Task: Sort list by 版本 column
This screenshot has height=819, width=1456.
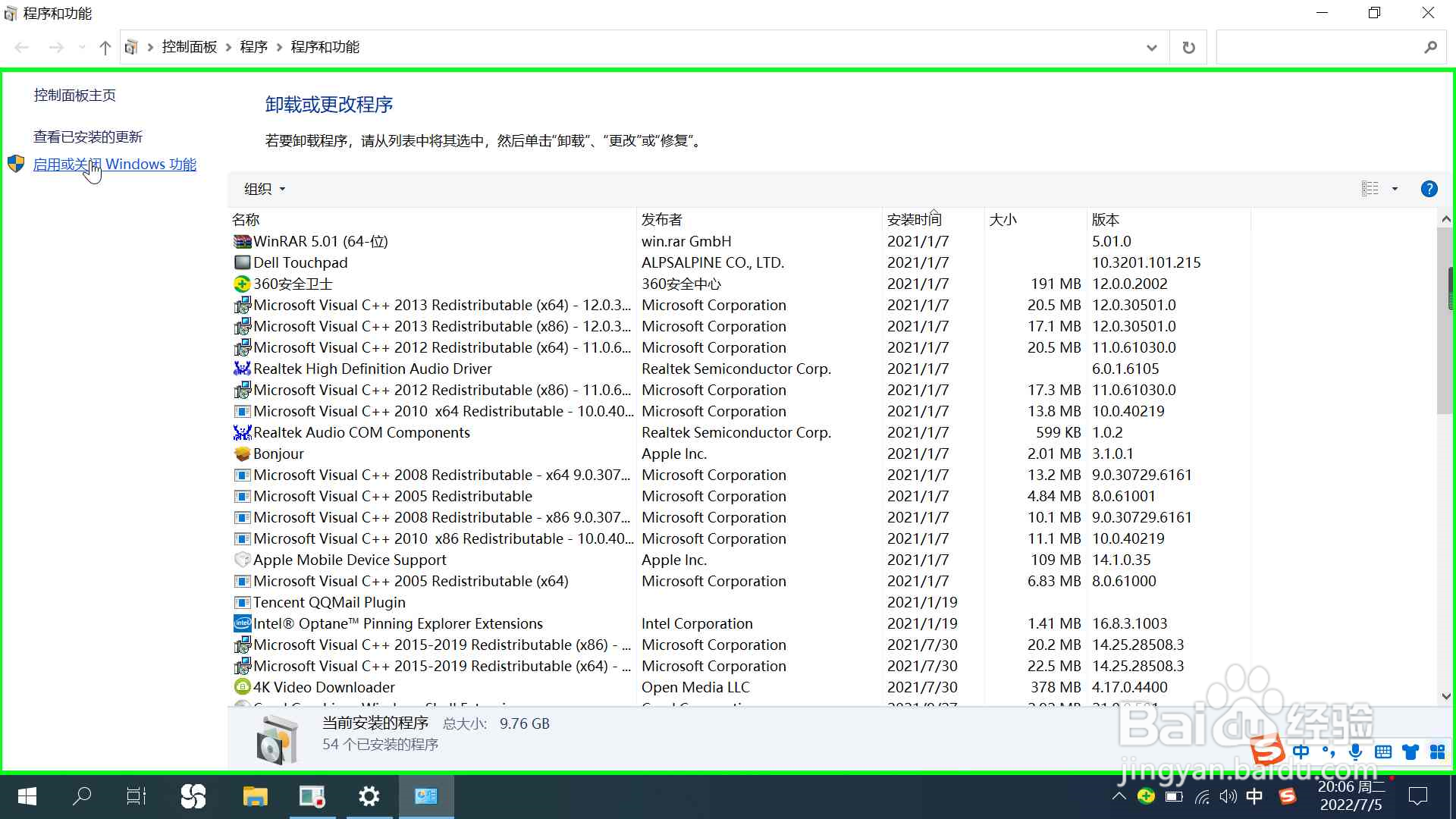Action: pos(1169,219)
